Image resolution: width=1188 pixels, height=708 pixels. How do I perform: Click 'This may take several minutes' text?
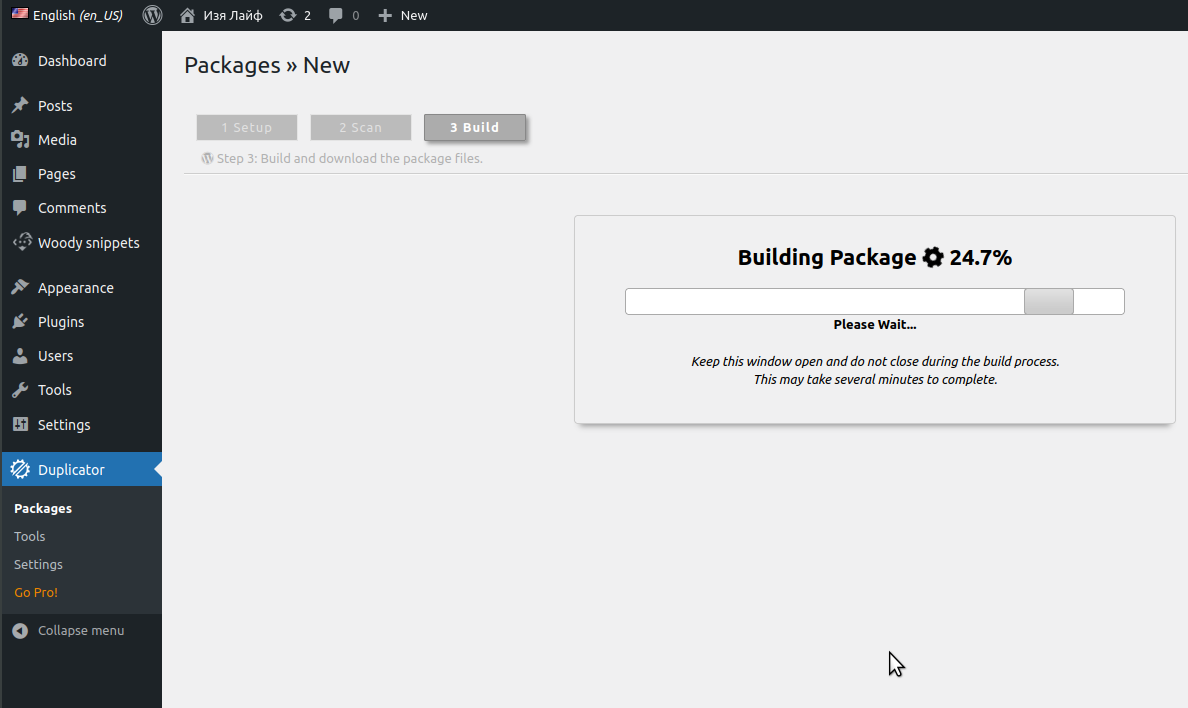(x=875, y=380)
